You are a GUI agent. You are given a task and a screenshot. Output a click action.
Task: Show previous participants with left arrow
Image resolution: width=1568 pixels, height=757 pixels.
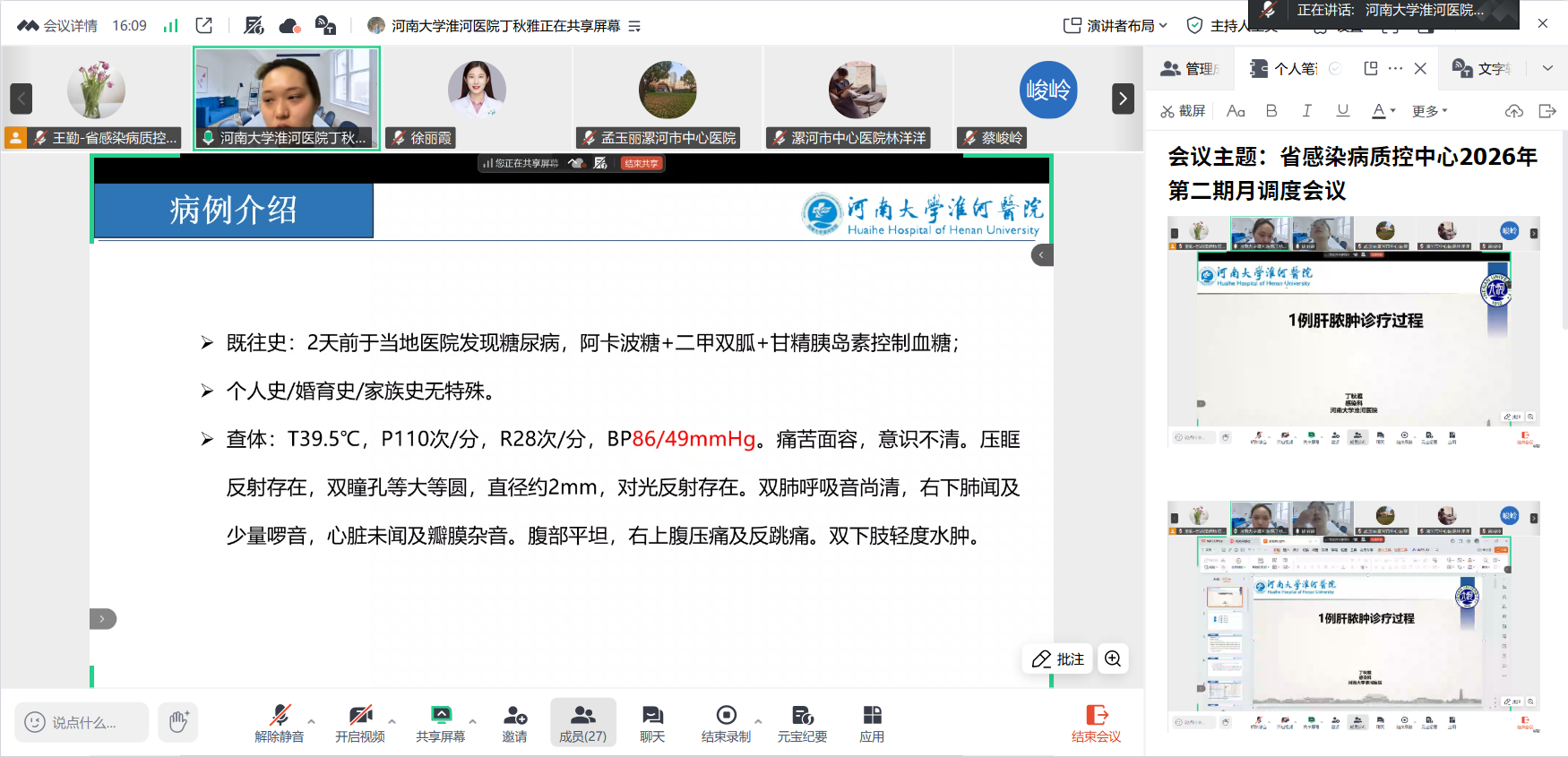[22, 99]
